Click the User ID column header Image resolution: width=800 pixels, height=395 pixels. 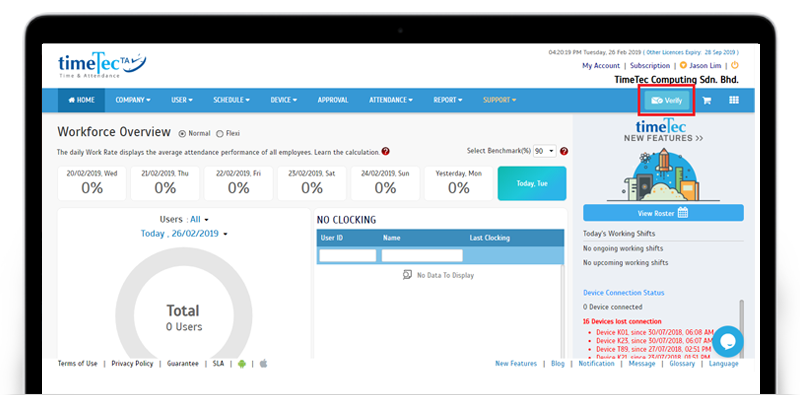[x=332, y=238]
